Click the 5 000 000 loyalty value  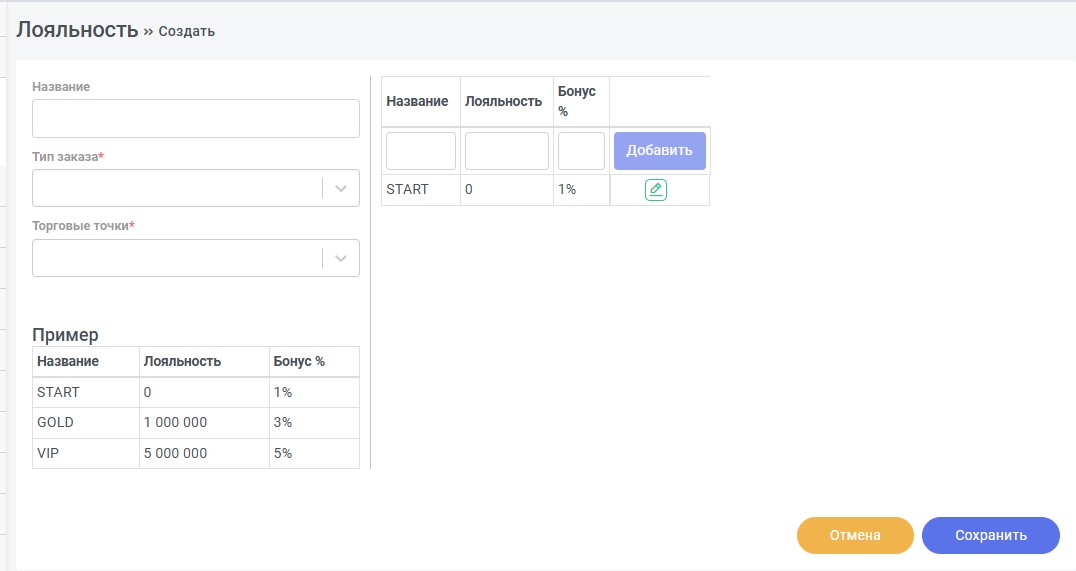175,453
